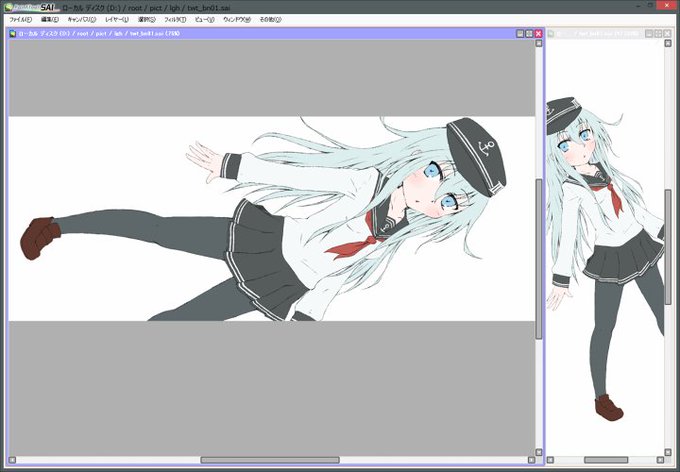This screenshot has width=680, height=472.
Task: Open the レイヤー (Layer) menu
Action: click(117, 20)
